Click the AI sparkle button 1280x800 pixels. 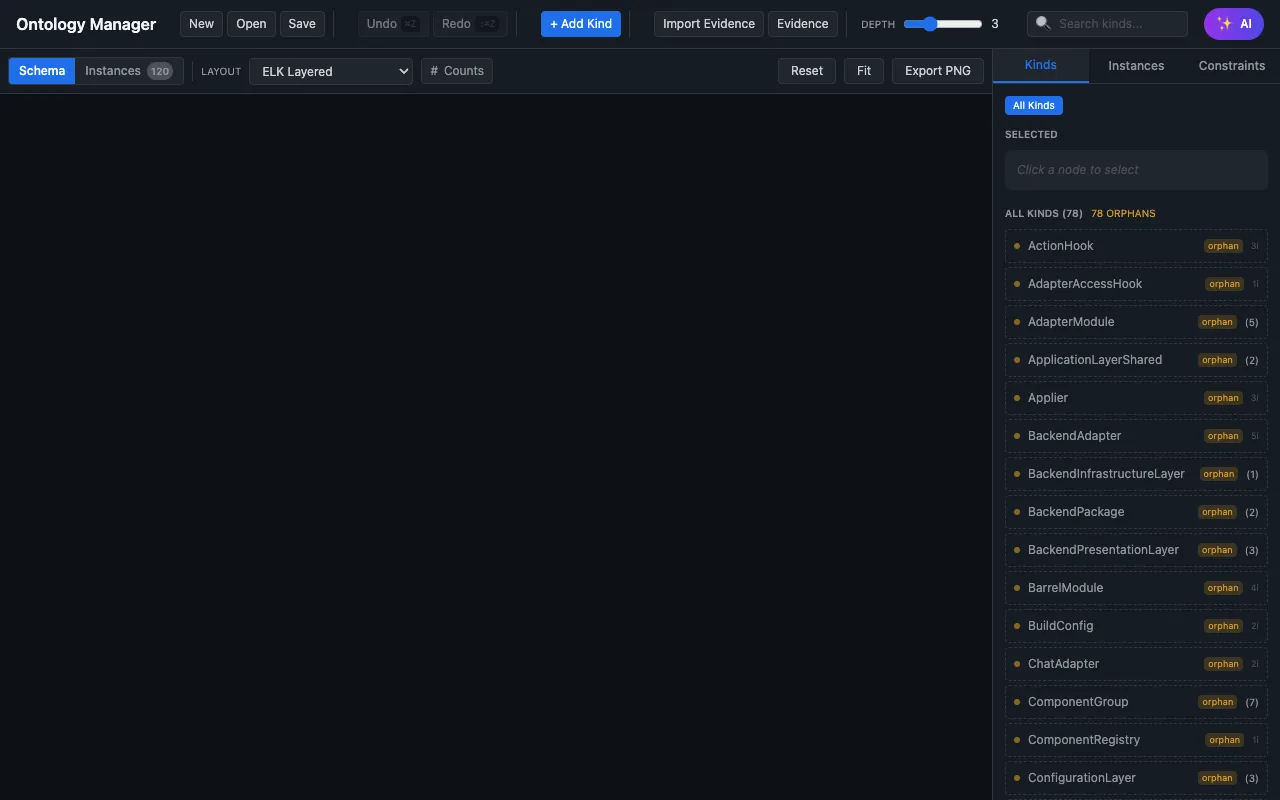click(x=1233, y=24)
